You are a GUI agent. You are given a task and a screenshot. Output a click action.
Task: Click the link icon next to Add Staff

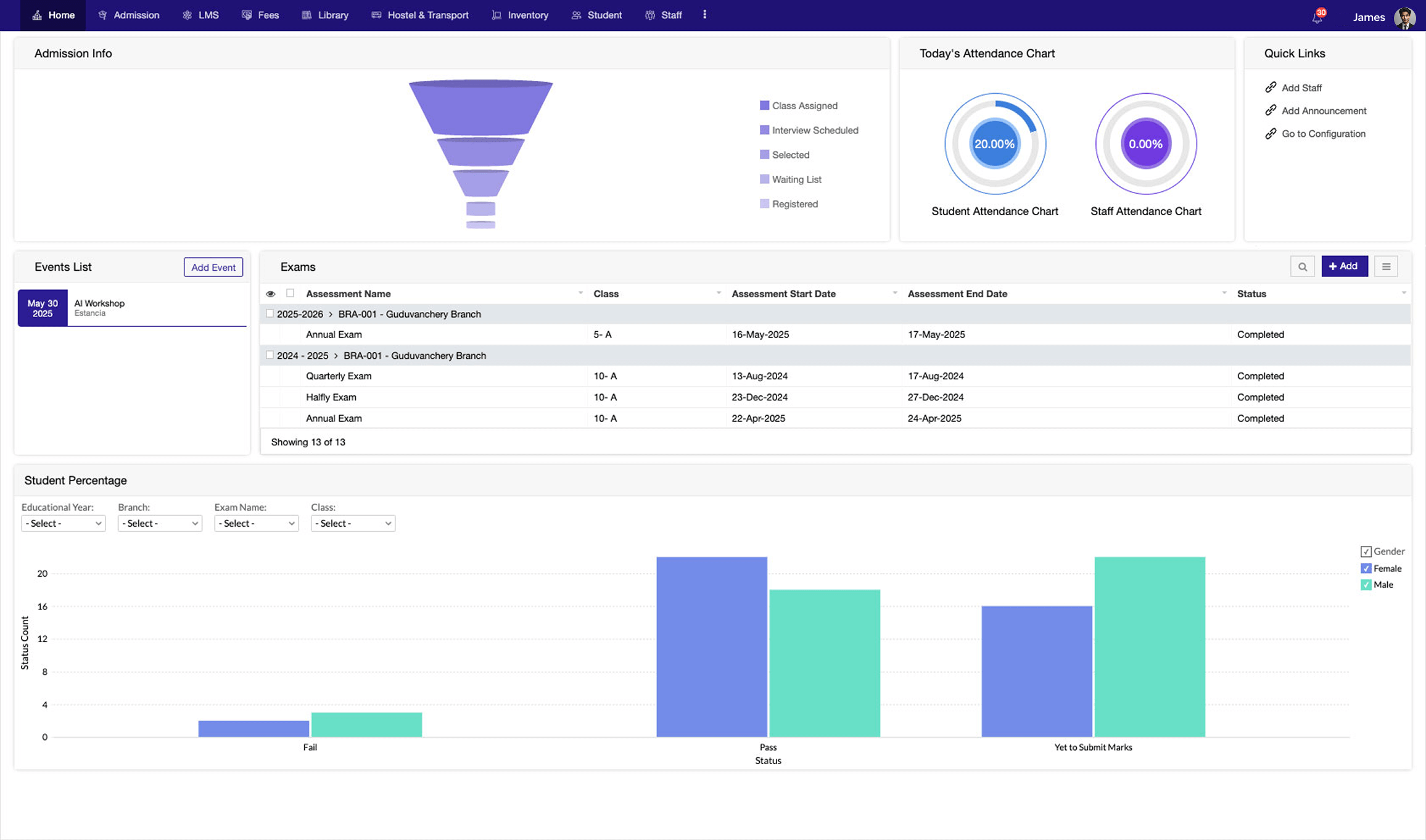coord(1271,87)
